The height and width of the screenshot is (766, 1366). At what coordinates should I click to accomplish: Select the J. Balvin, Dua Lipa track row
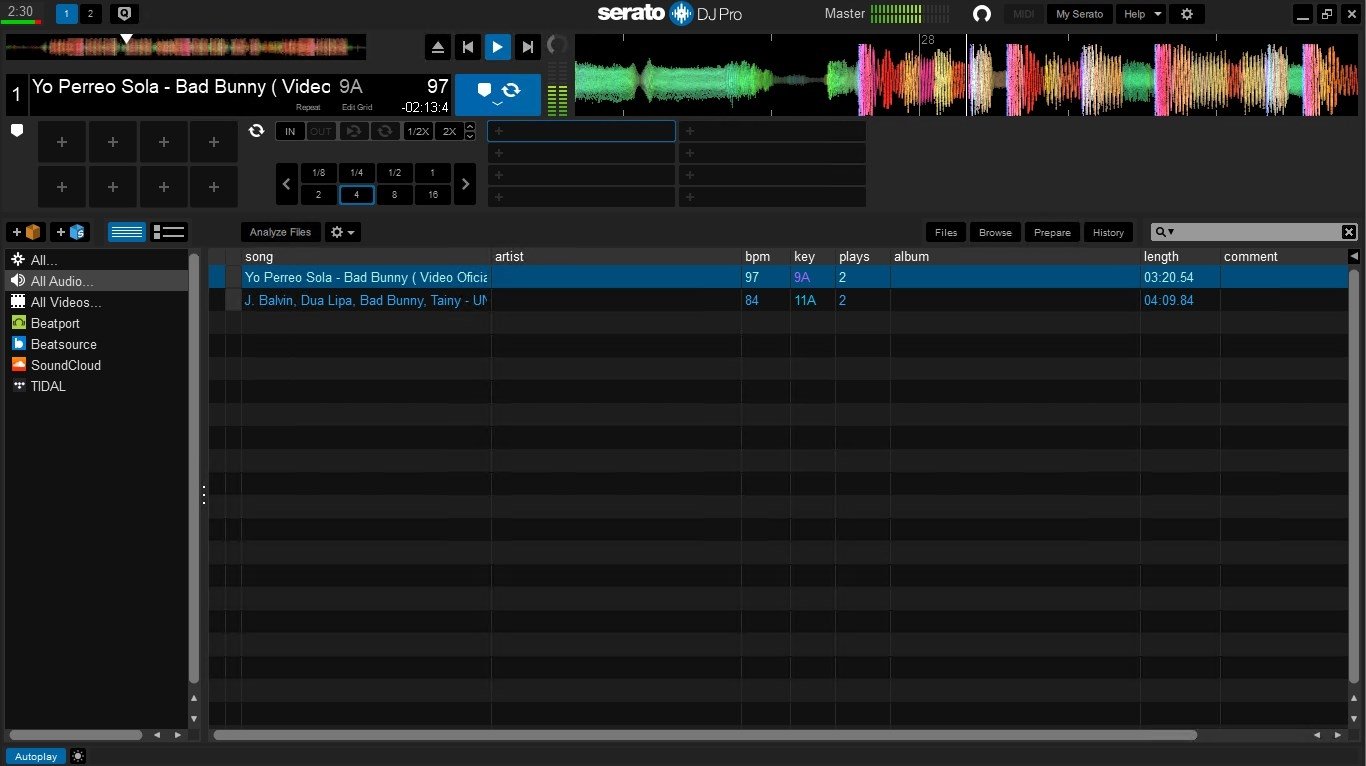click(x=778, y=300)
